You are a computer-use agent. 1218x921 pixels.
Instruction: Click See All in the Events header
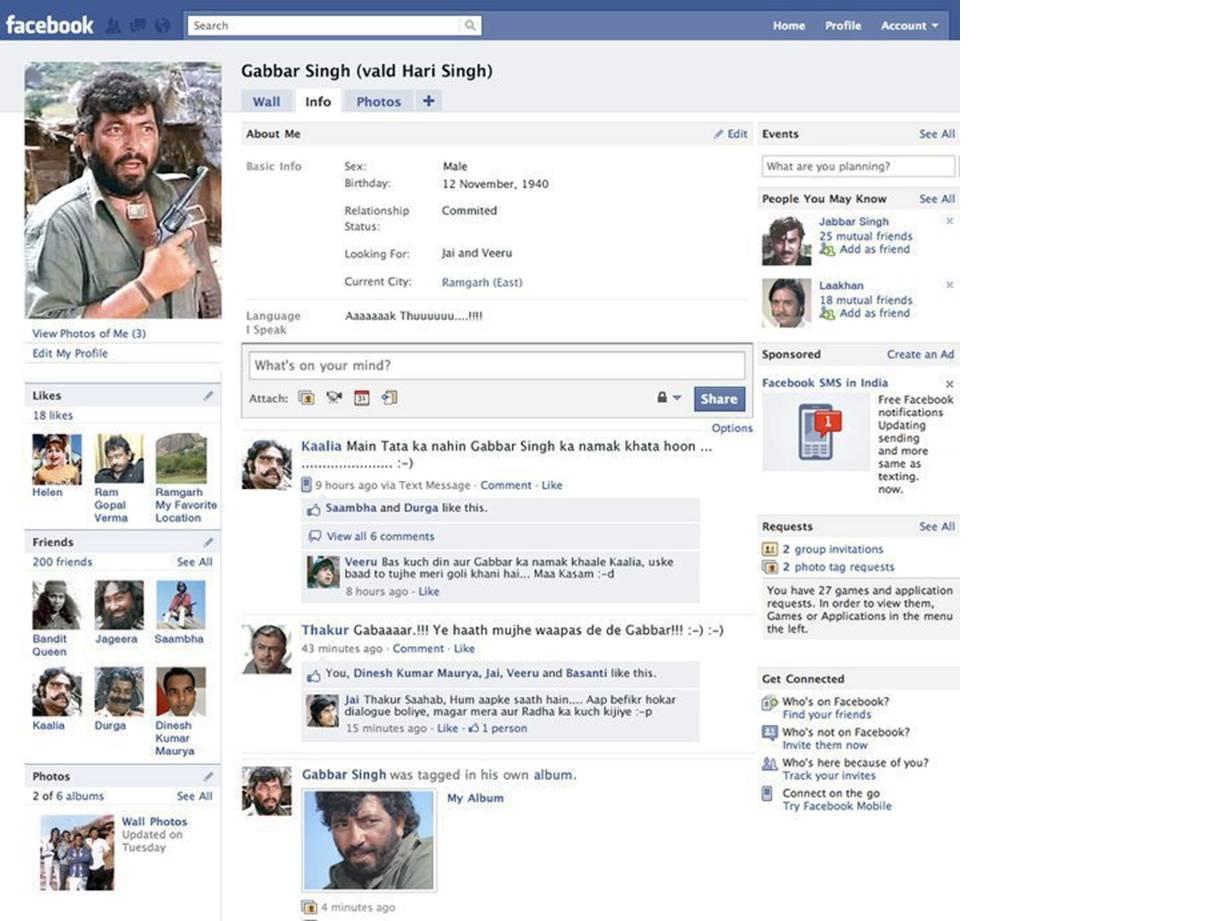937,134
